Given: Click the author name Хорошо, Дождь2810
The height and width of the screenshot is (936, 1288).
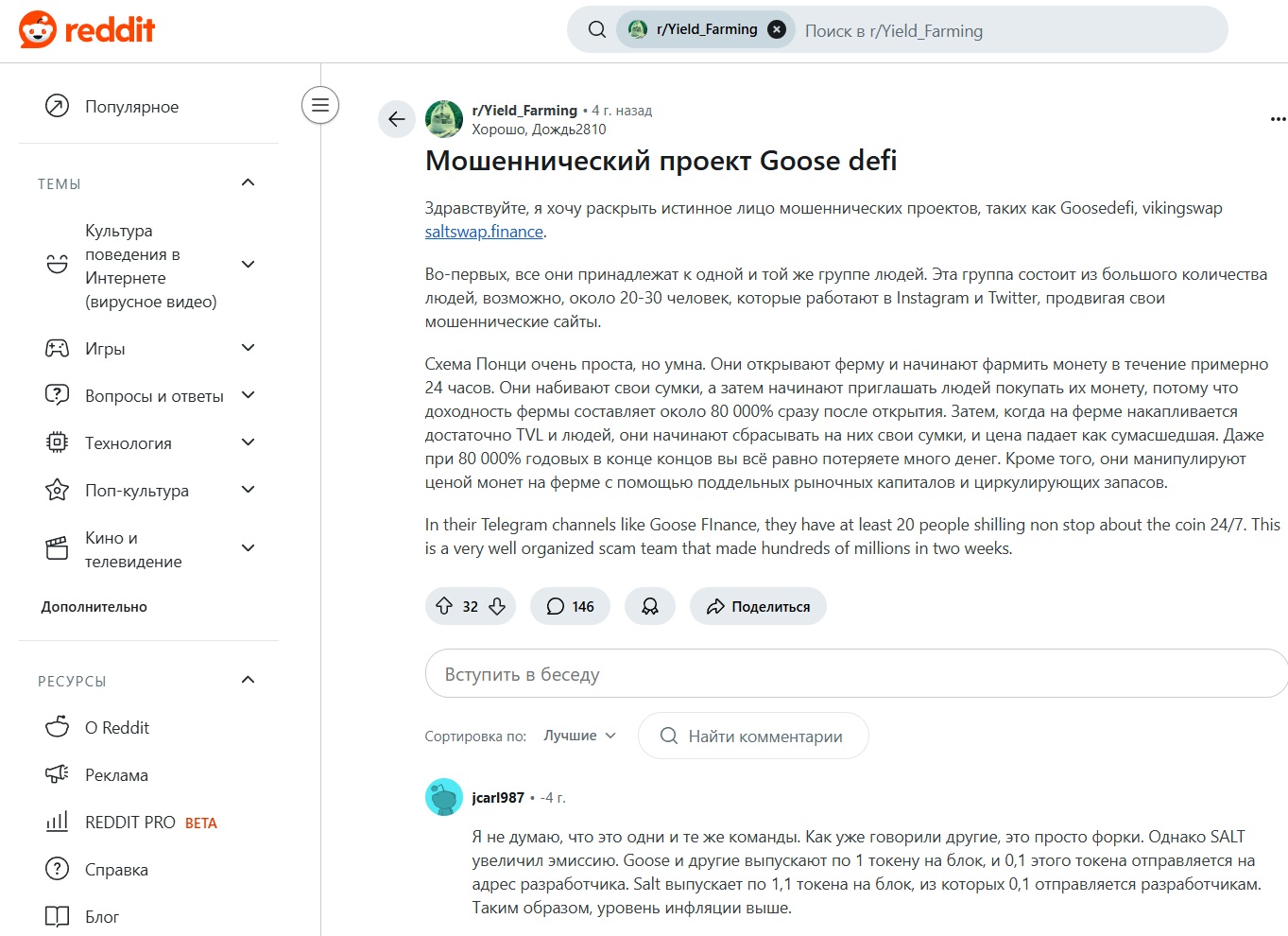Looking at the screenshot, I should tap(539, 130).
